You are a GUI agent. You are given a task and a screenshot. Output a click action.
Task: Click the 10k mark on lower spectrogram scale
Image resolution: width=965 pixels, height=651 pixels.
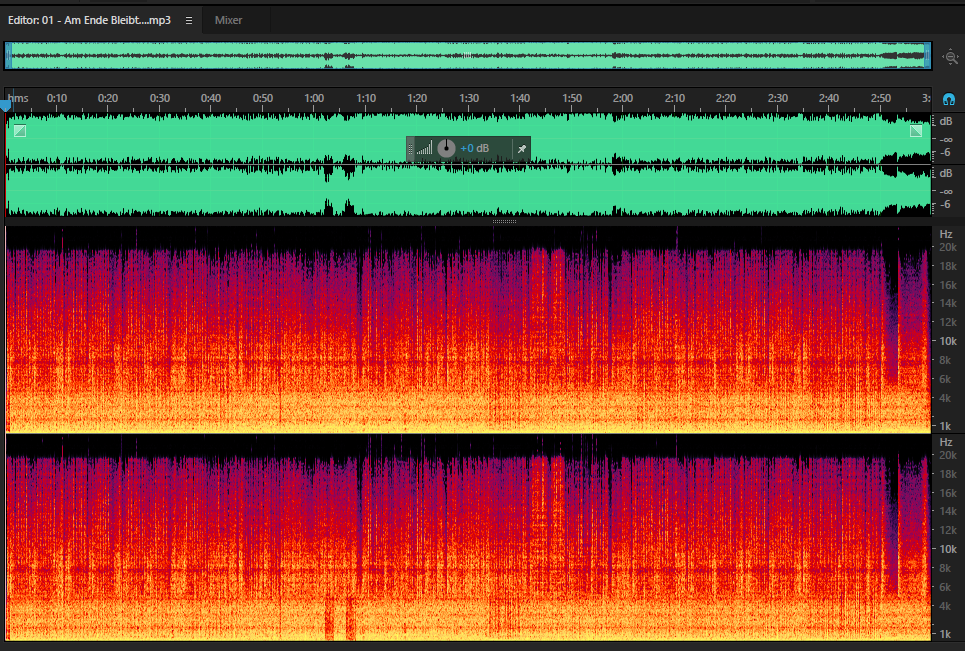coord(948,549)
